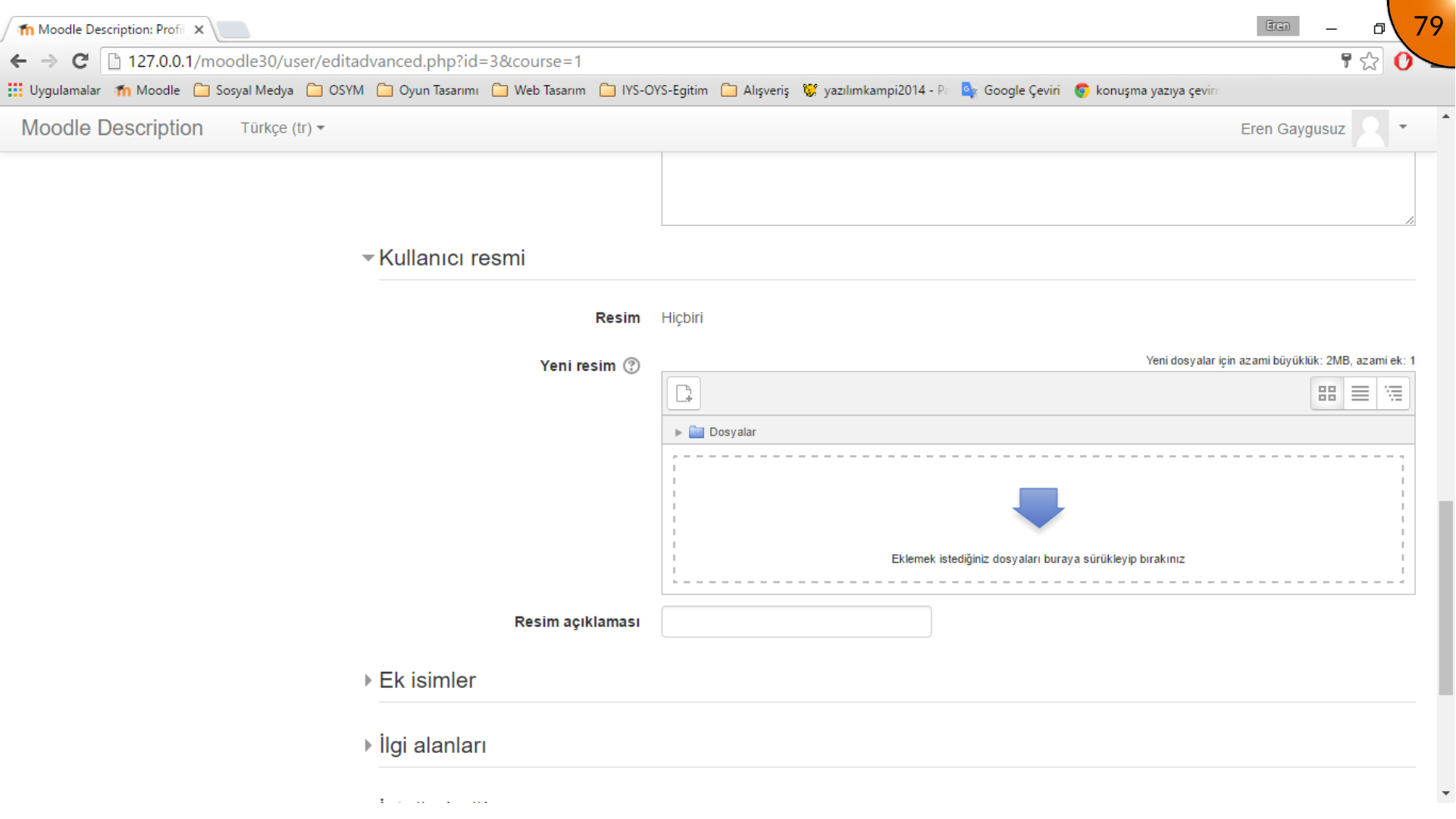This screenshot has height=819, width=1456.
Task: Go to Moodle Description home
Action: [112, 128]
